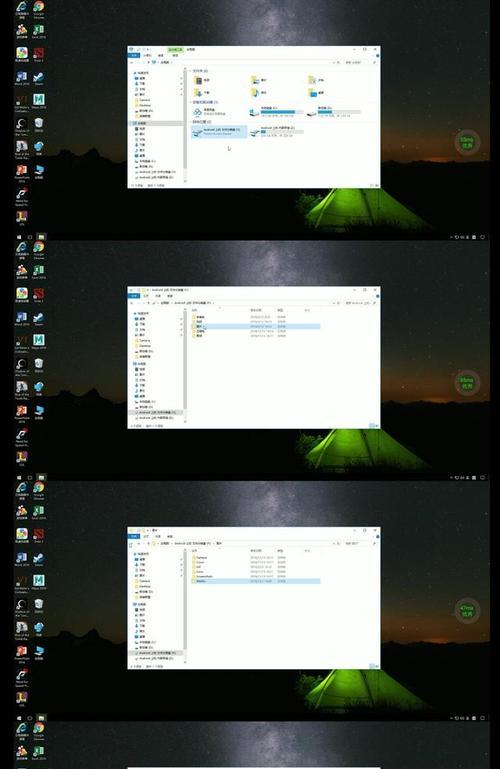Switch to the green Drive Tools ribbon tab
This screenshot has height=769, width=500.
(x=175, y=50)
